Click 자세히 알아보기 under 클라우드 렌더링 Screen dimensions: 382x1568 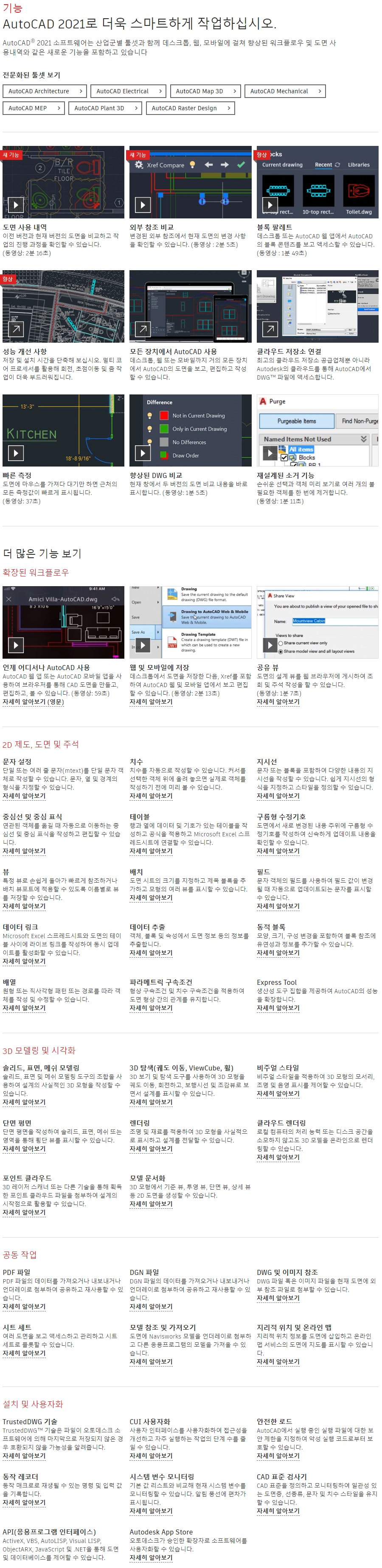(278, 1158)
